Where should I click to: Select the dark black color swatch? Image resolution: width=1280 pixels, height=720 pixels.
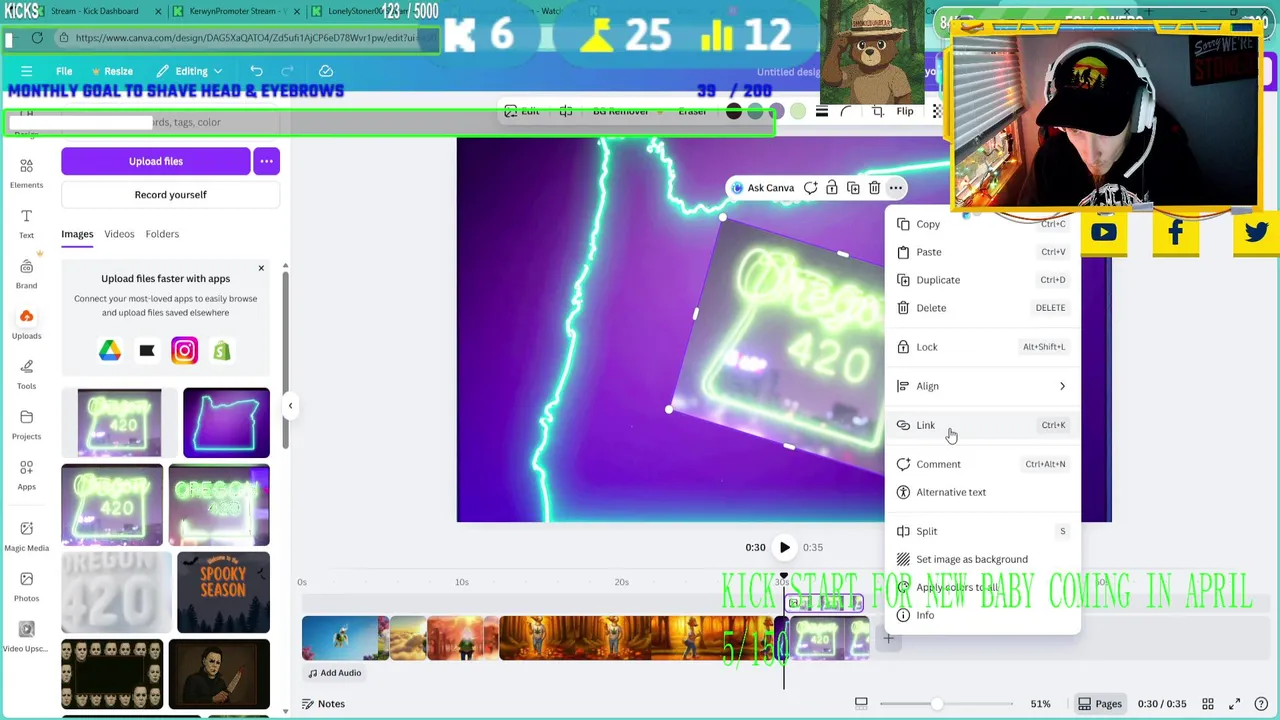click(x=734, y=112)
